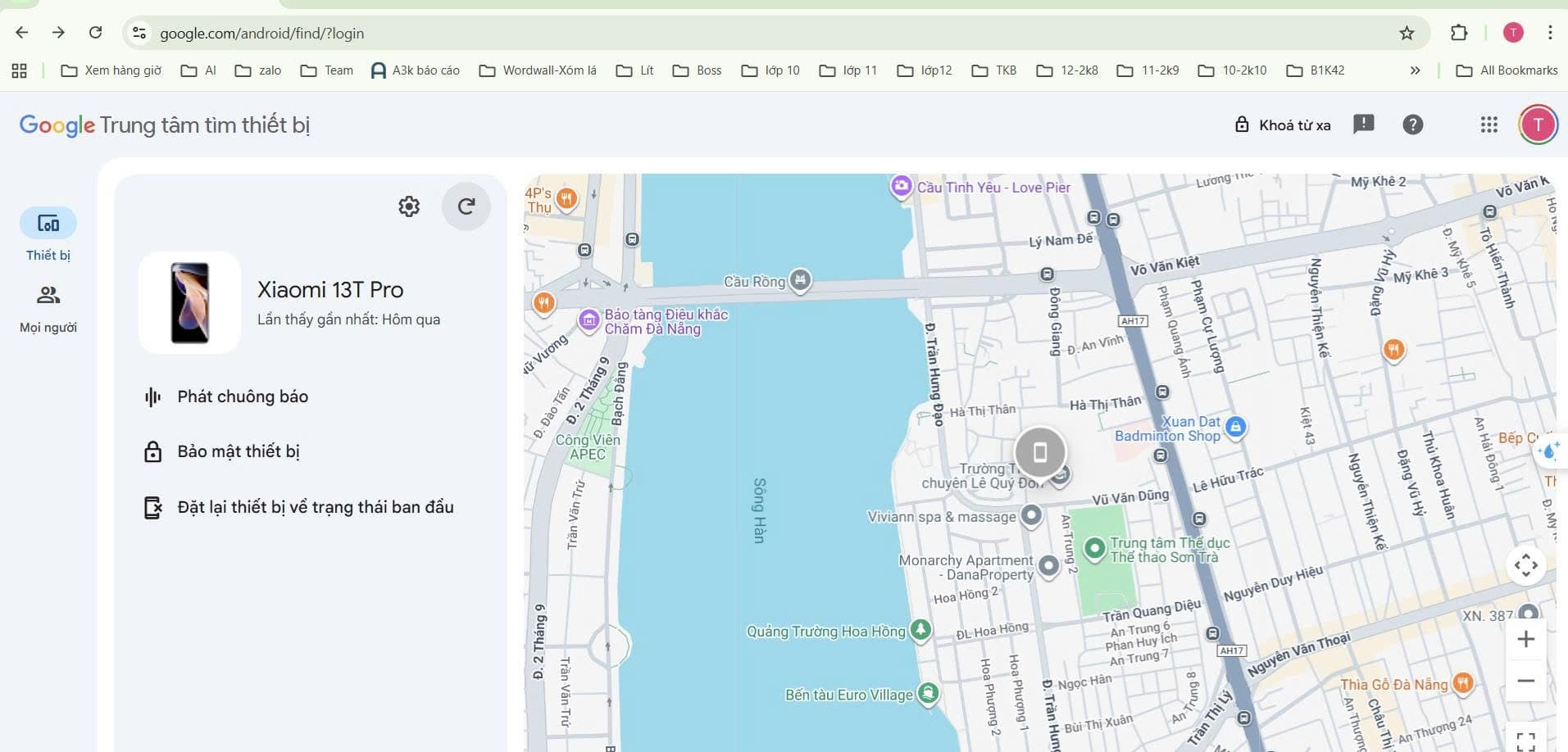Image resolution: width=1568 pixels, height=752 pixels.
Task: Click the phone location marker on map
Action: pos(1039,451)
